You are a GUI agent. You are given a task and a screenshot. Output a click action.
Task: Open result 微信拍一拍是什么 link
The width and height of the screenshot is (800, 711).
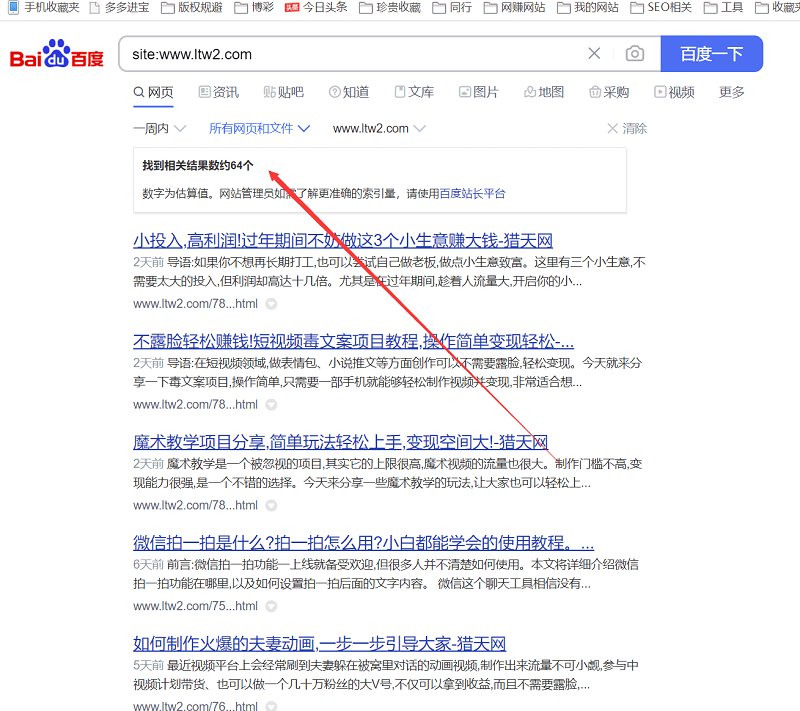tap(363, 543)
